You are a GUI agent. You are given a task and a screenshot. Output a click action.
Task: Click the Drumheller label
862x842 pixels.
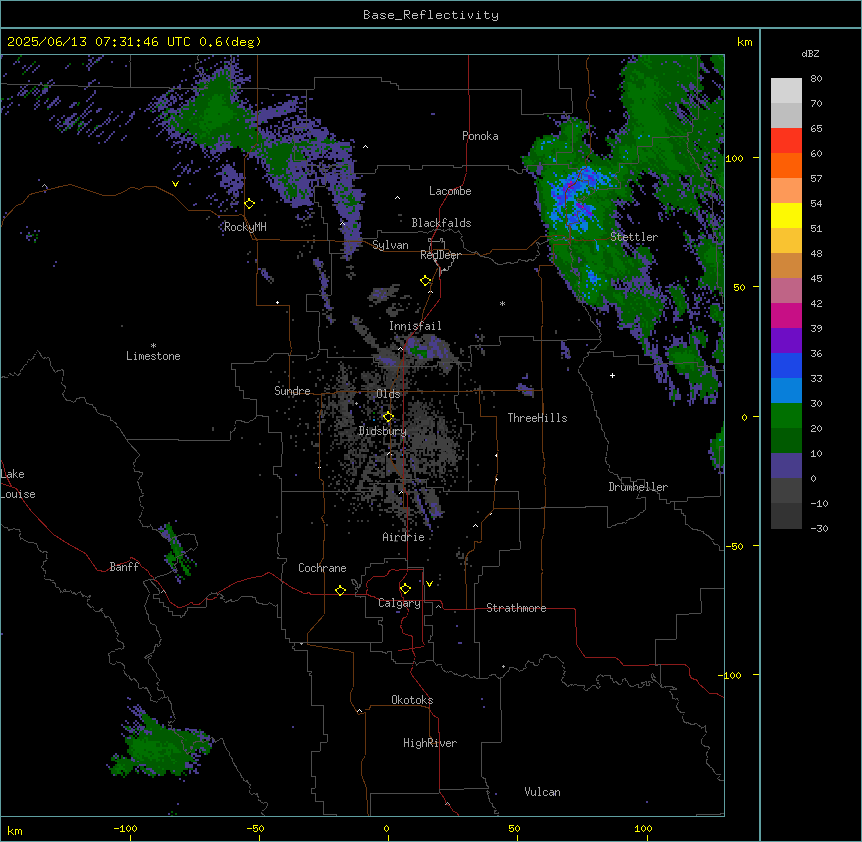(638, 487)
